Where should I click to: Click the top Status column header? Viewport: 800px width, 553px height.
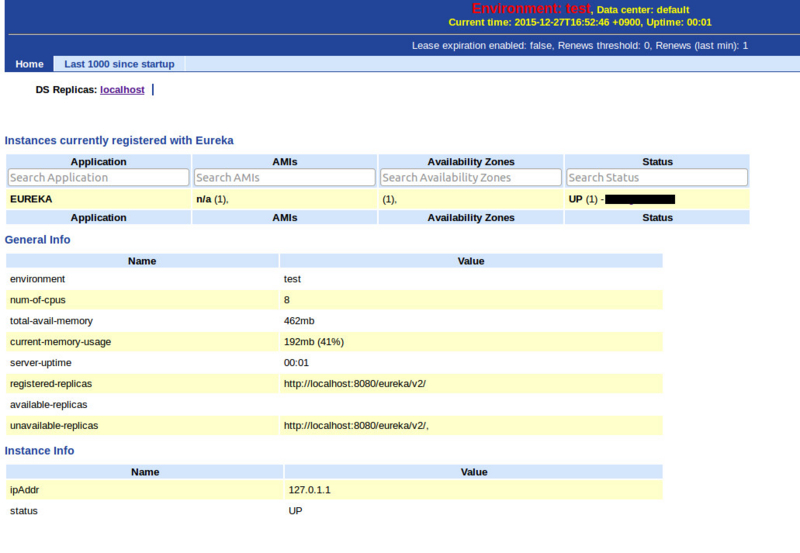(657, 162)
